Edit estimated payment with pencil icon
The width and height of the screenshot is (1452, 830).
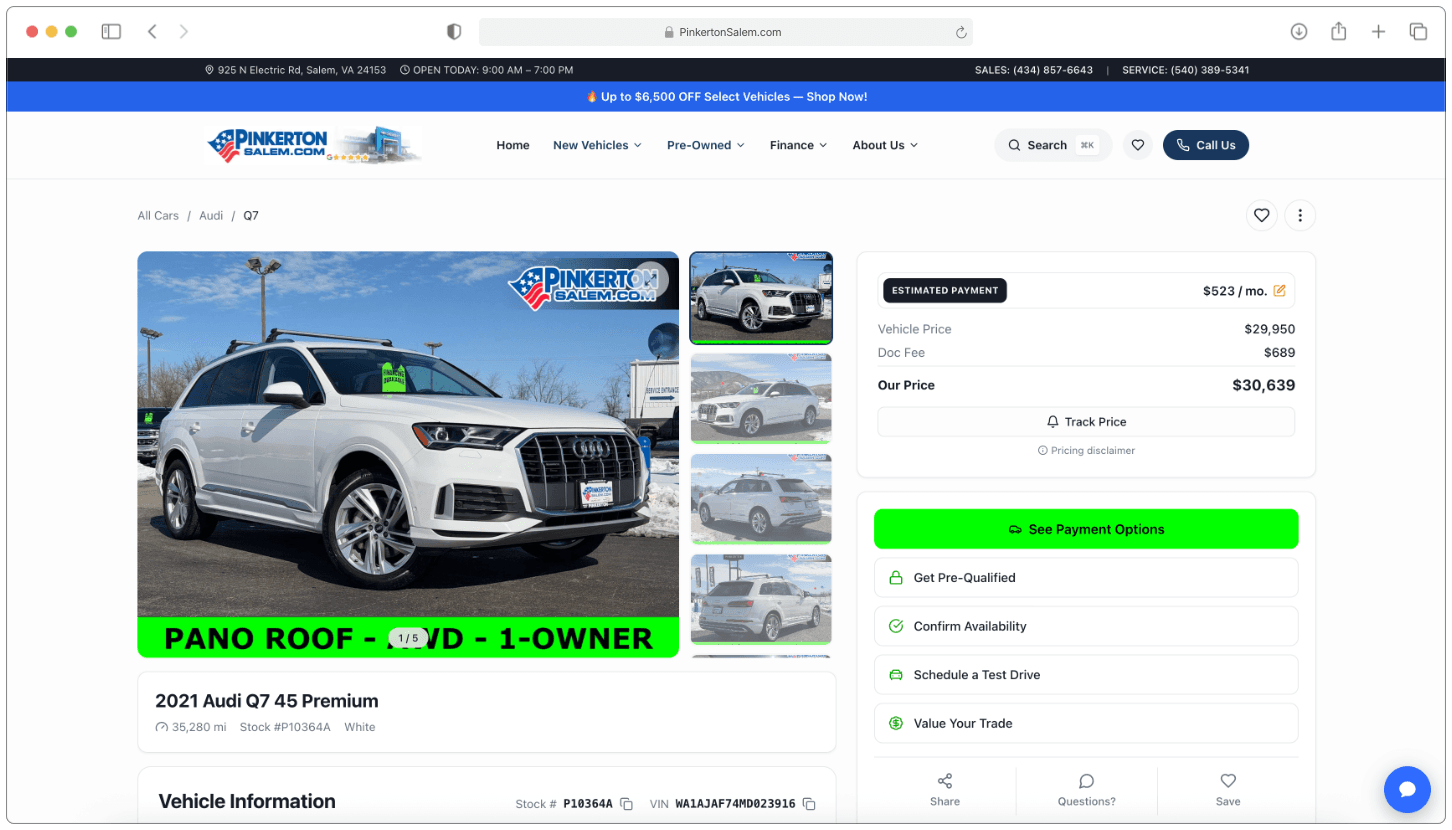click(1279, 291)
